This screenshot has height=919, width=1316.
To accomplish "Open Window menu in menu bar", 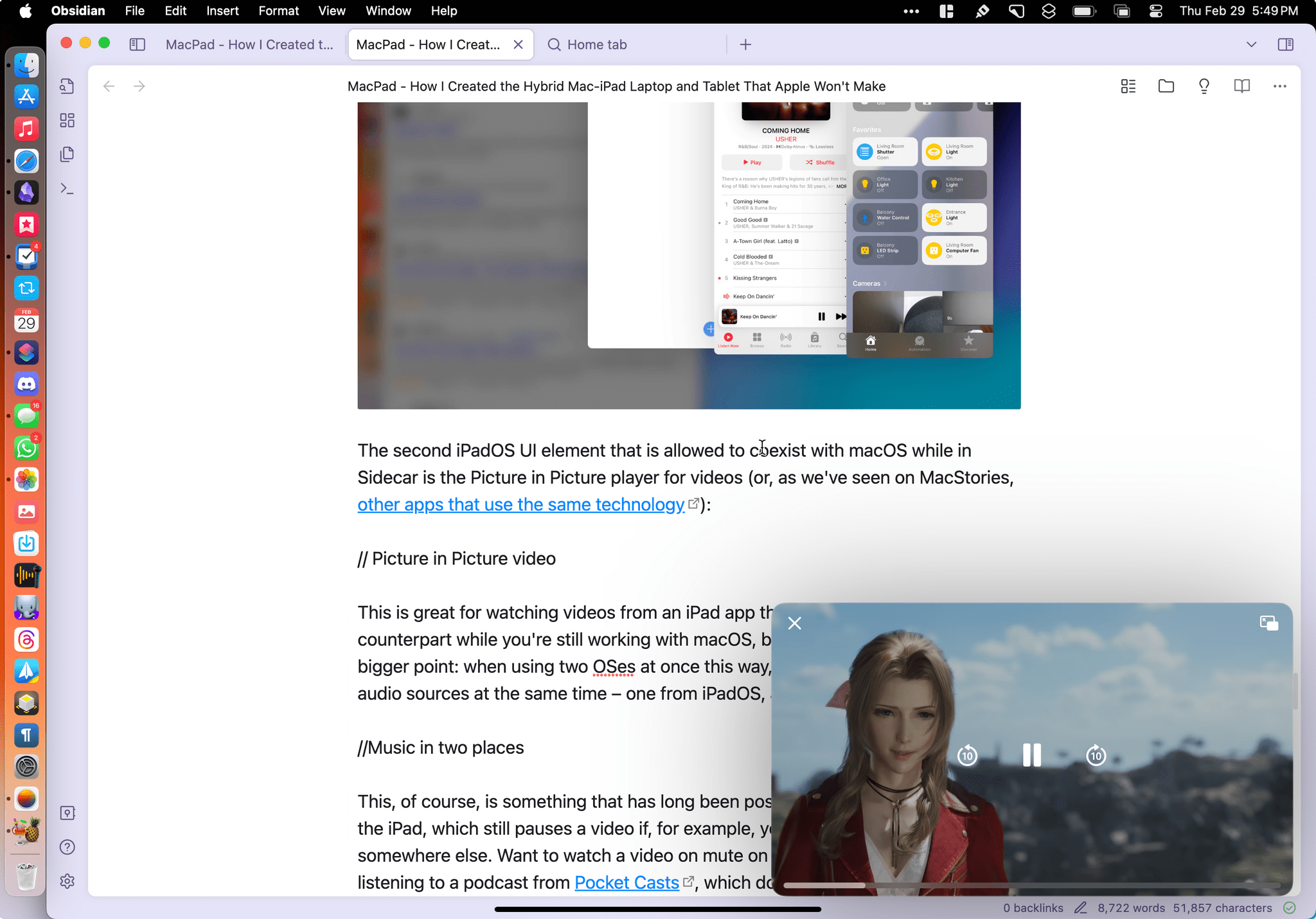I will (388, 11).
